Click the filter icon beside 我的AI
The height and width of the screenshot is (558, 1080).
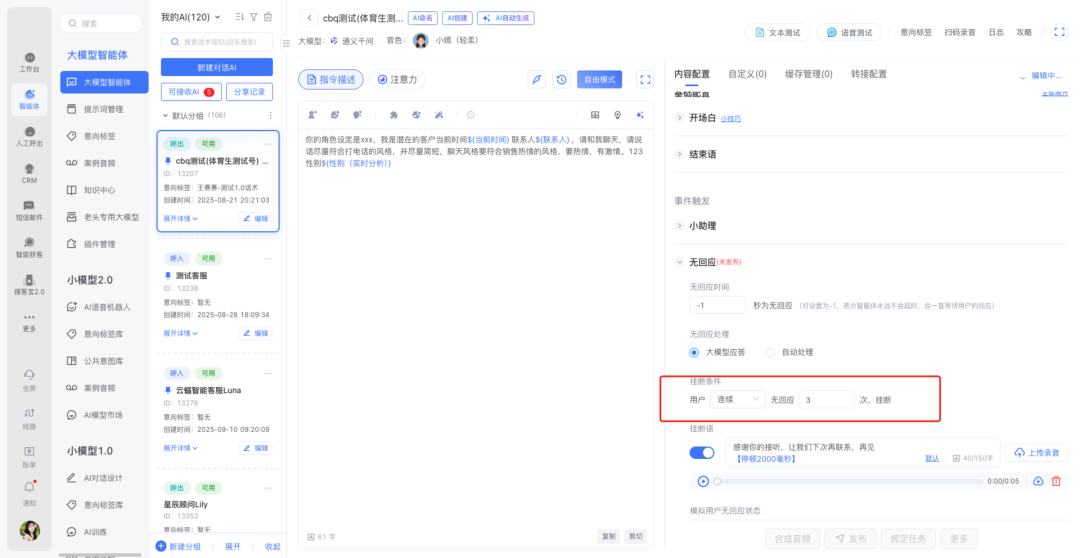coord(253,17)
